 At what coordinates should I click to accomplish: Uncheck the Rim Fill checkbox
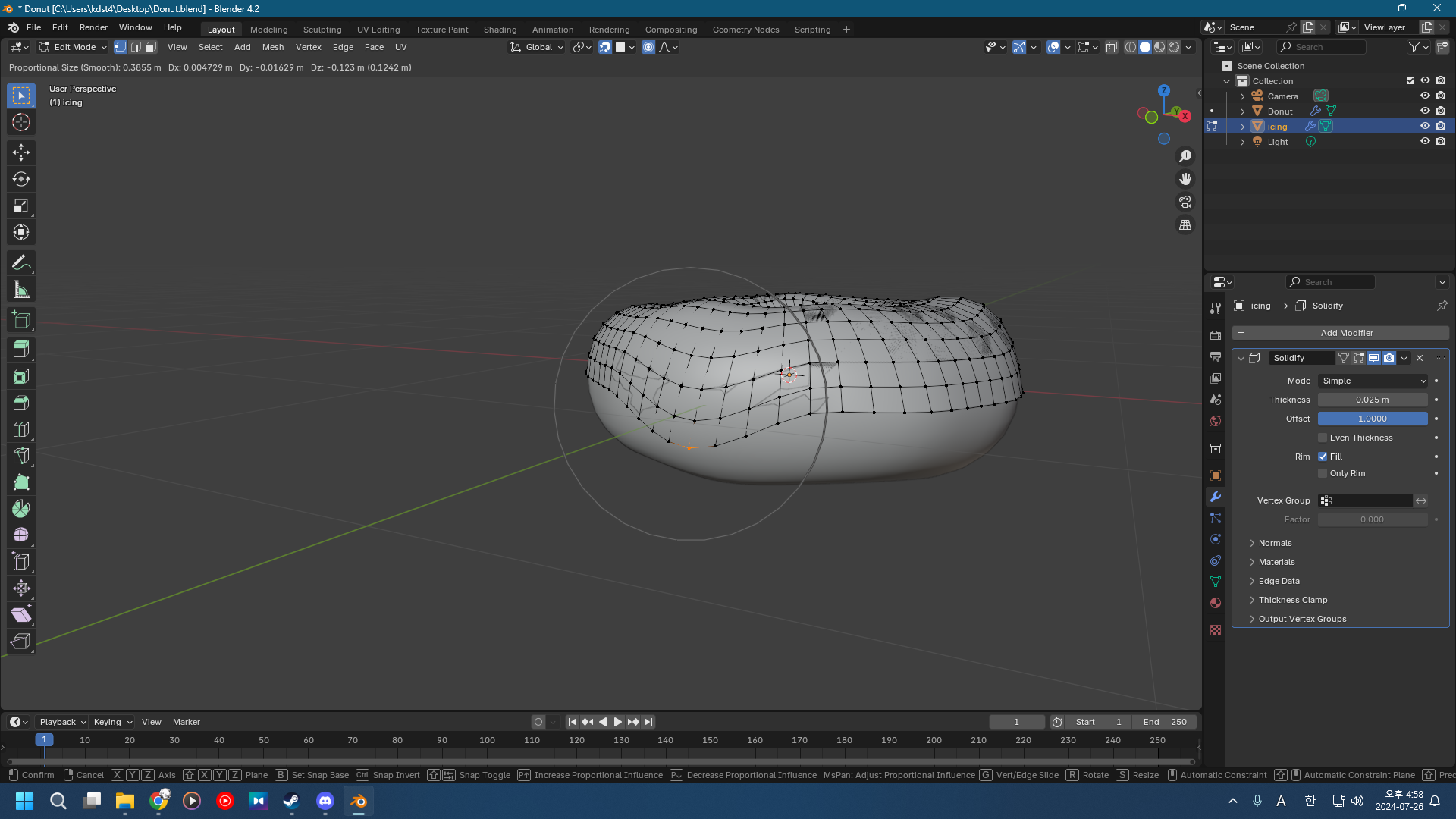tap(1323, 457)
